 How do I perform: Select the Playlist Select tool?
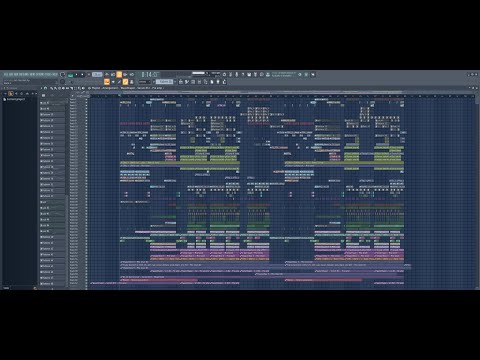click(76, 88)
